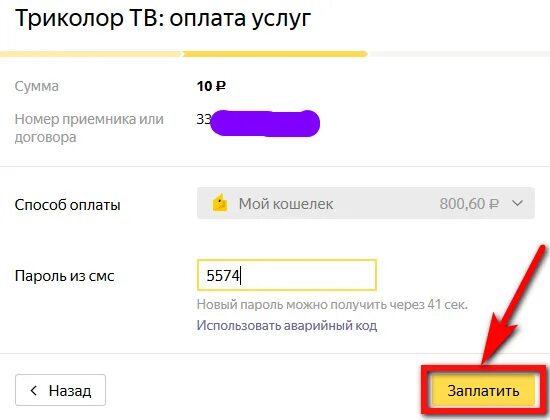Click the unfilled third progress bar segment

point(459,54)
